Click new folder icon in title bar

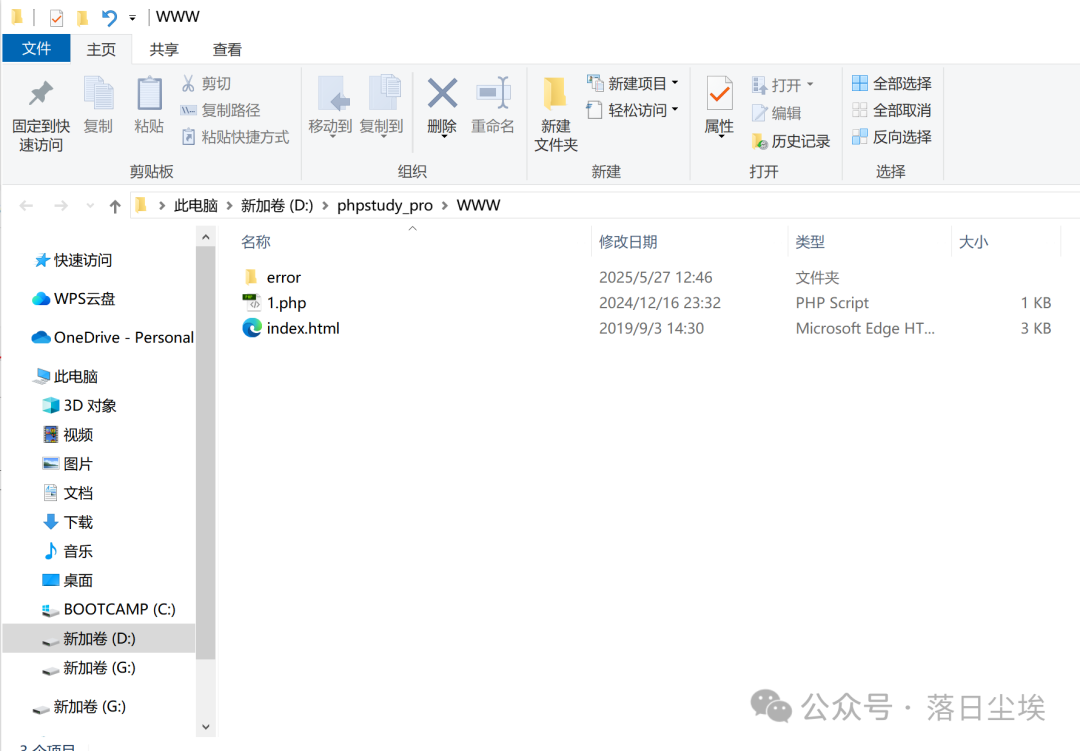(82, 17)
